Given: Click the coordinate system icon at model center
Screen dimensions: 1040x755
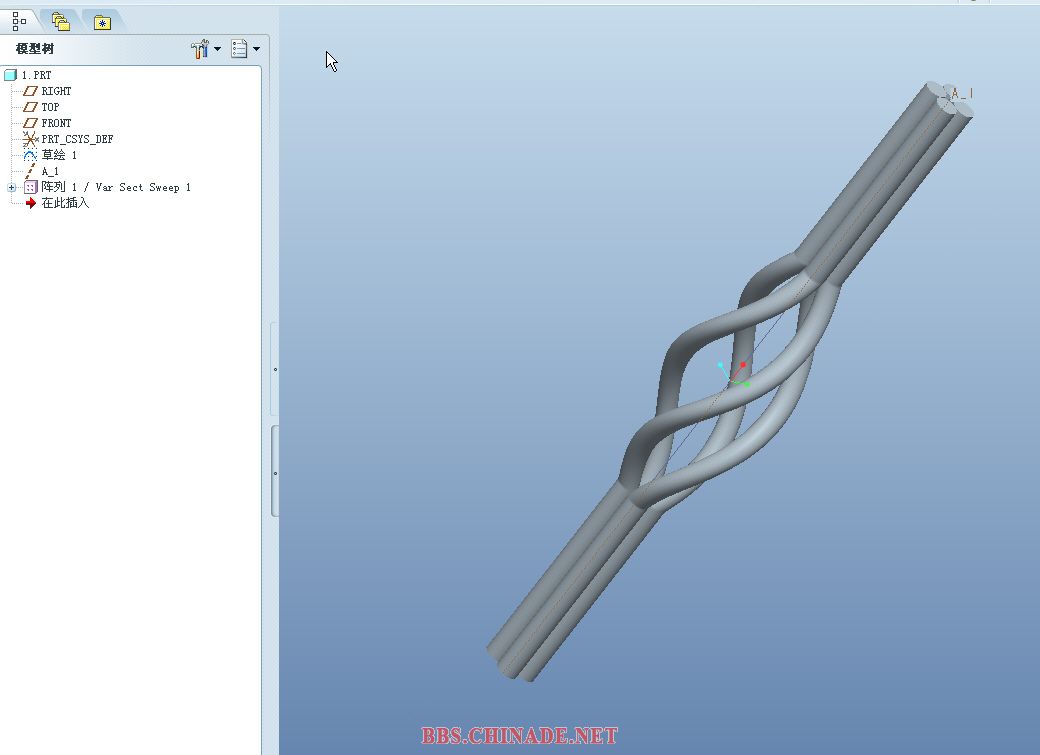Looking at the screenshot, I should click(x=735, y=374).
